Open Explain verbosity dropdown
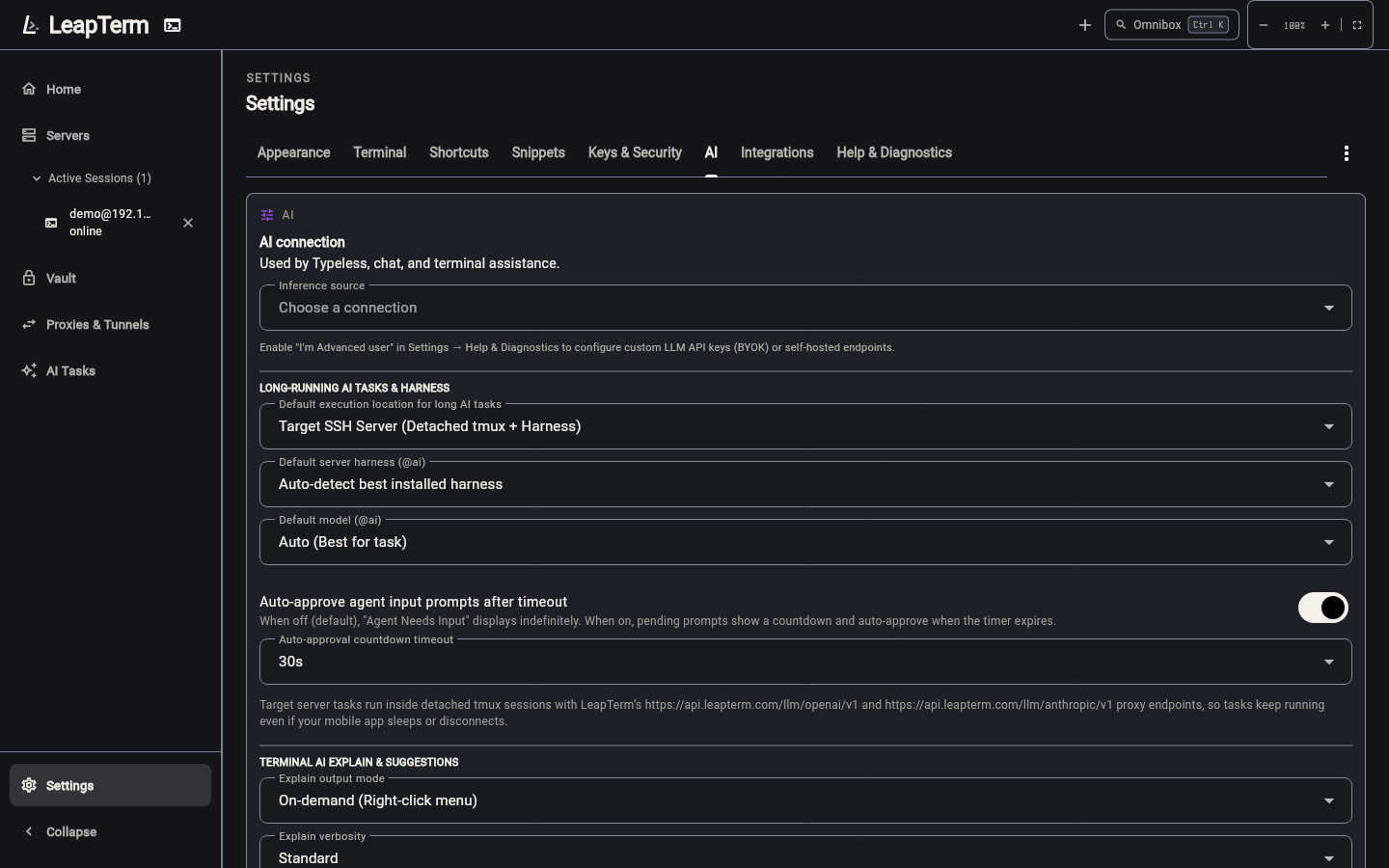The image size is (1389, 868). click(x=805, y=853)
